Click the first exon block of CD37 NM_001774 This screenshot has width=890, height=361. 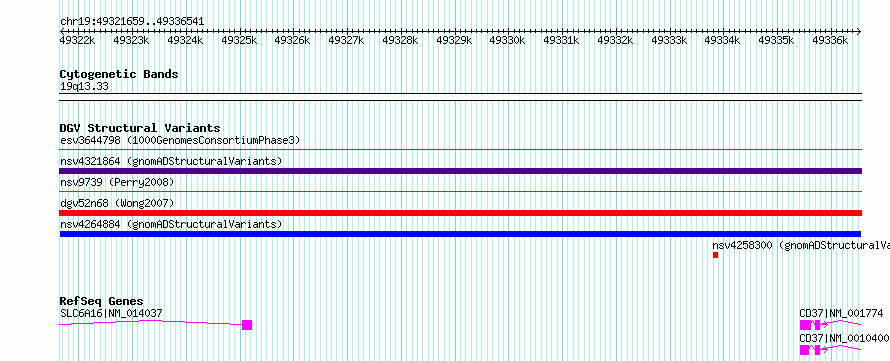pyautogui.click(x=805, y=325)
